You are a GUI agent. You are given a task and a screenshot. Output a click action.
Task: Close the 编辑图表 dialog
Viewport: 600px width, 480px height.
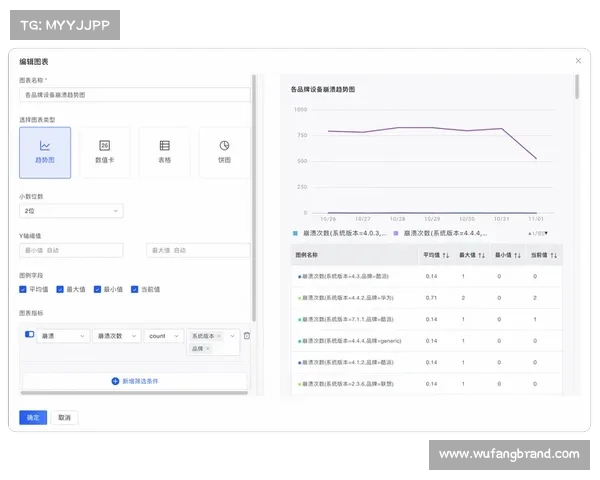[577, 61]
